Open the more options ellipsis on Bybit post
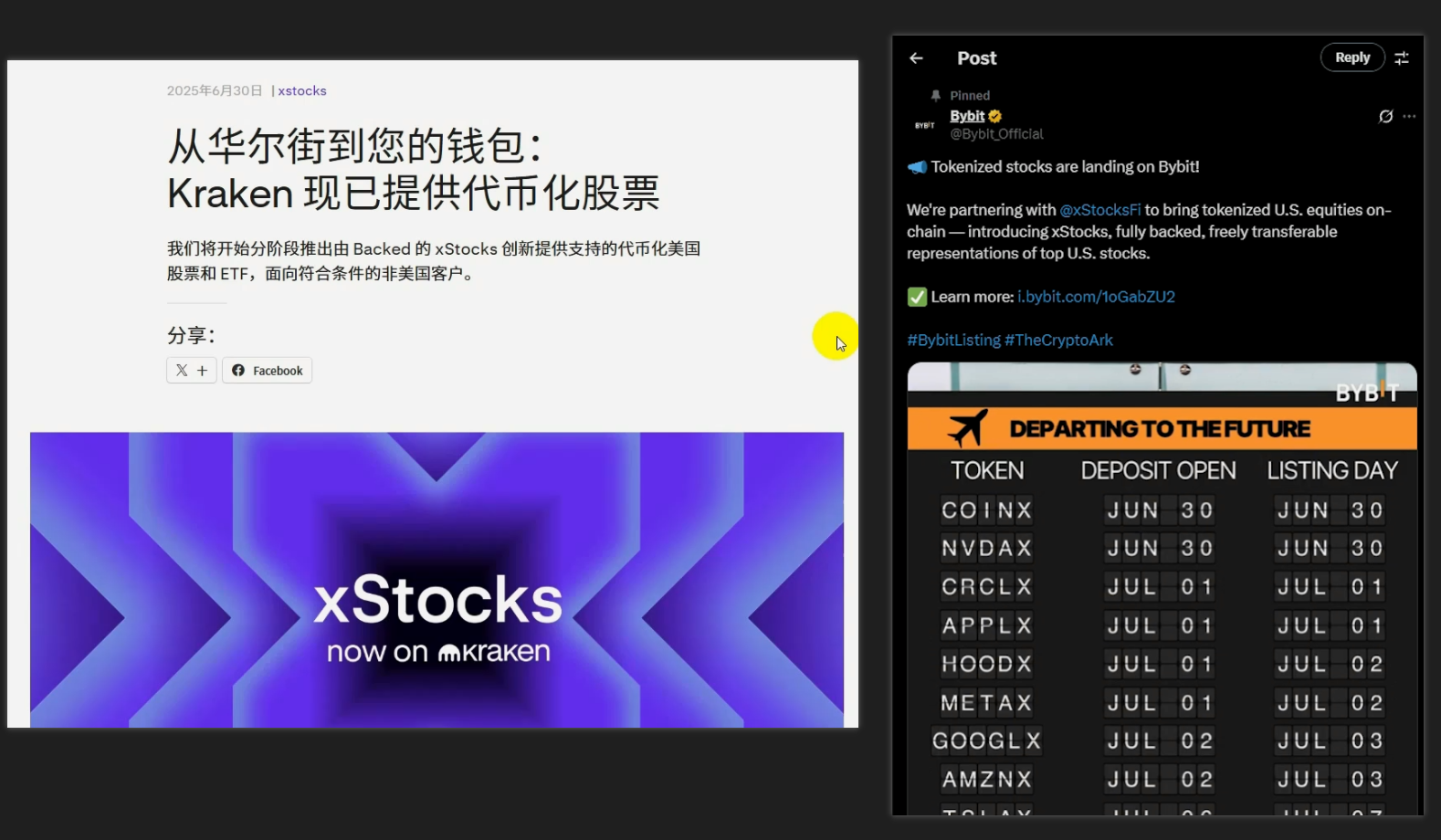 tap(1409, 116)
